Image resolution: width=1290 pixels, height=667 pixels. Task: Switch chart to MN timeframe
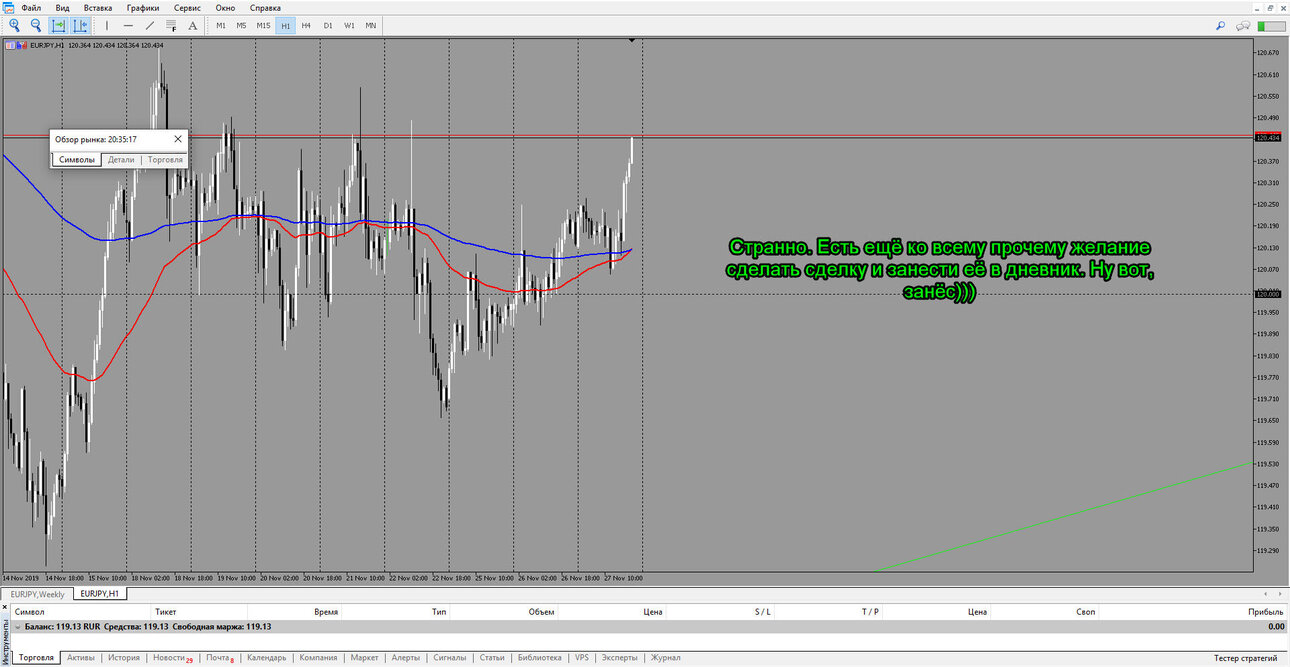coord(371,25)
